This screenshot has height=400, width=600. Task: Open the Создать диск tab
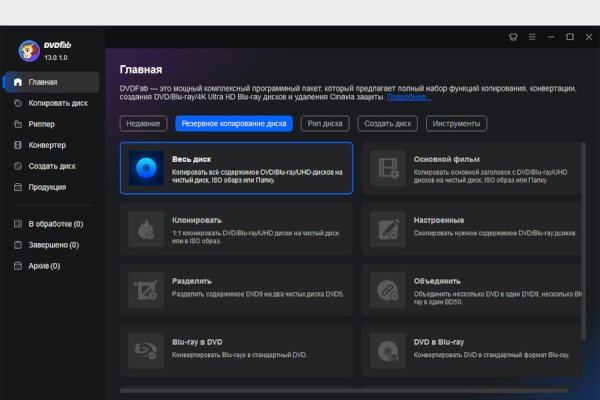click(388, 124)
